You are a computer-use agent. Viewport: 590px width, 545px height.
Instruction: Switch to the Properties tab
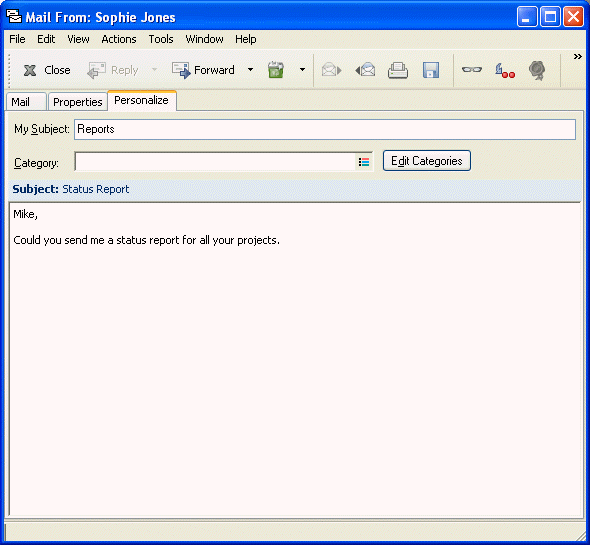78,102
